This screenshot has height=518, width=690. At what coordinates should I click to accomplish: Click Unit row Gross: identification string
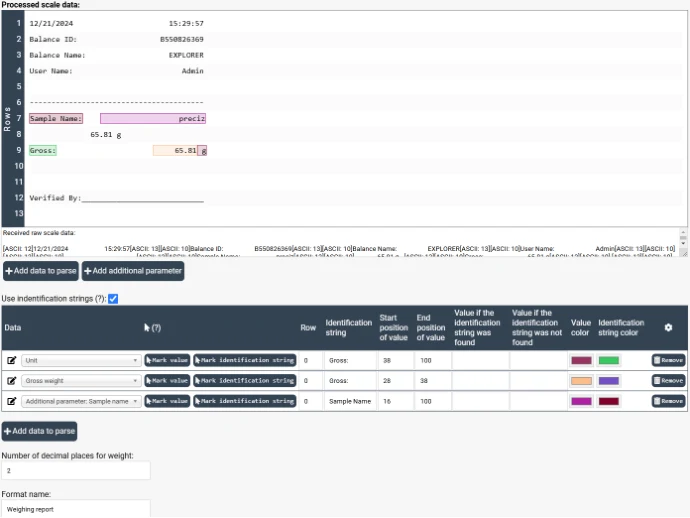tap(350, 360)
